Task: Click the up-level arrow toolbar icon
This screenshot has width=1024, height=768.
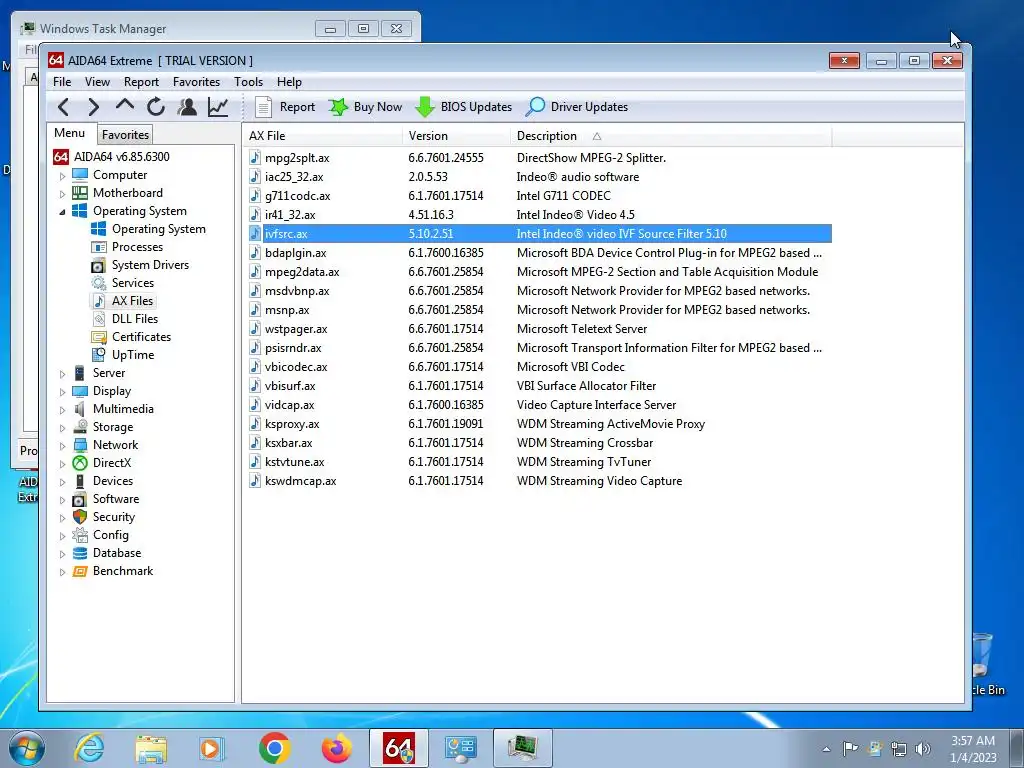Action: pos(125,105)
